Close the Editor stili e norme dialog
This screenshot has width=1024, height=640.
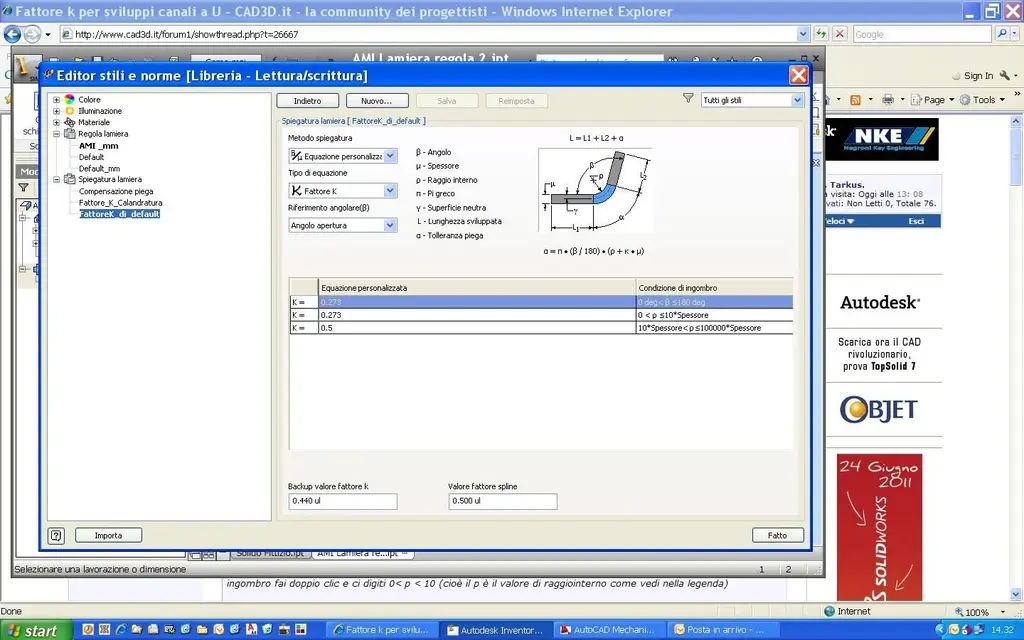798,75
